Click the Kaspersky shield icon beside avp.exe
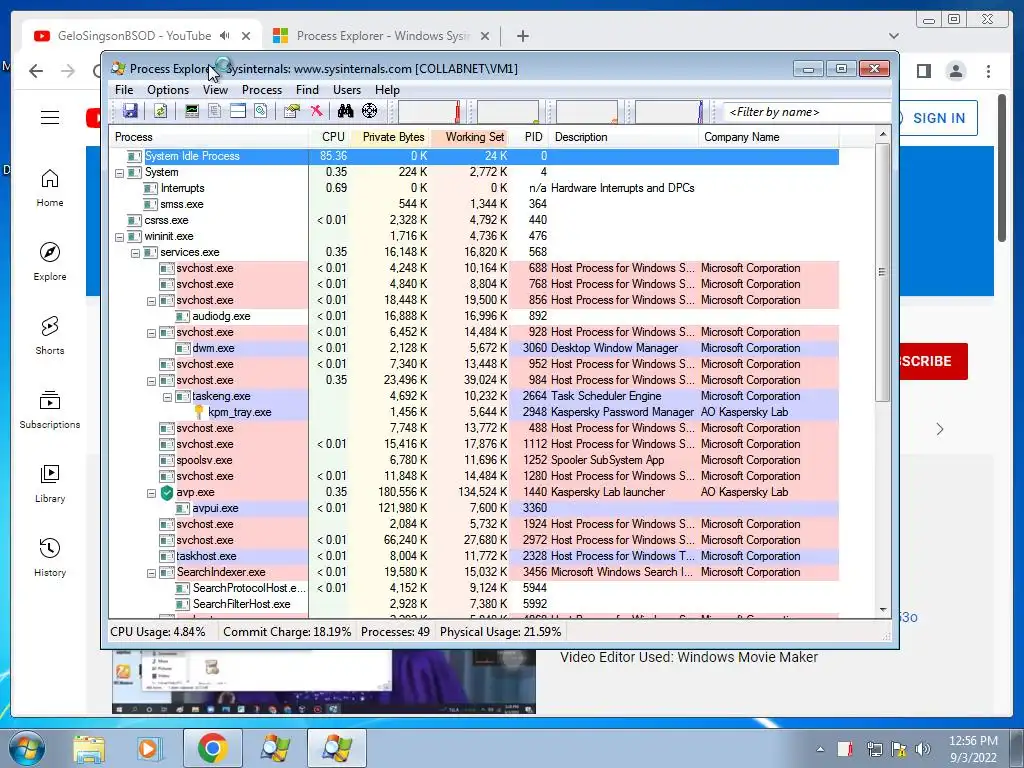The image size is (1024, 768). click(x=167, y=492)
